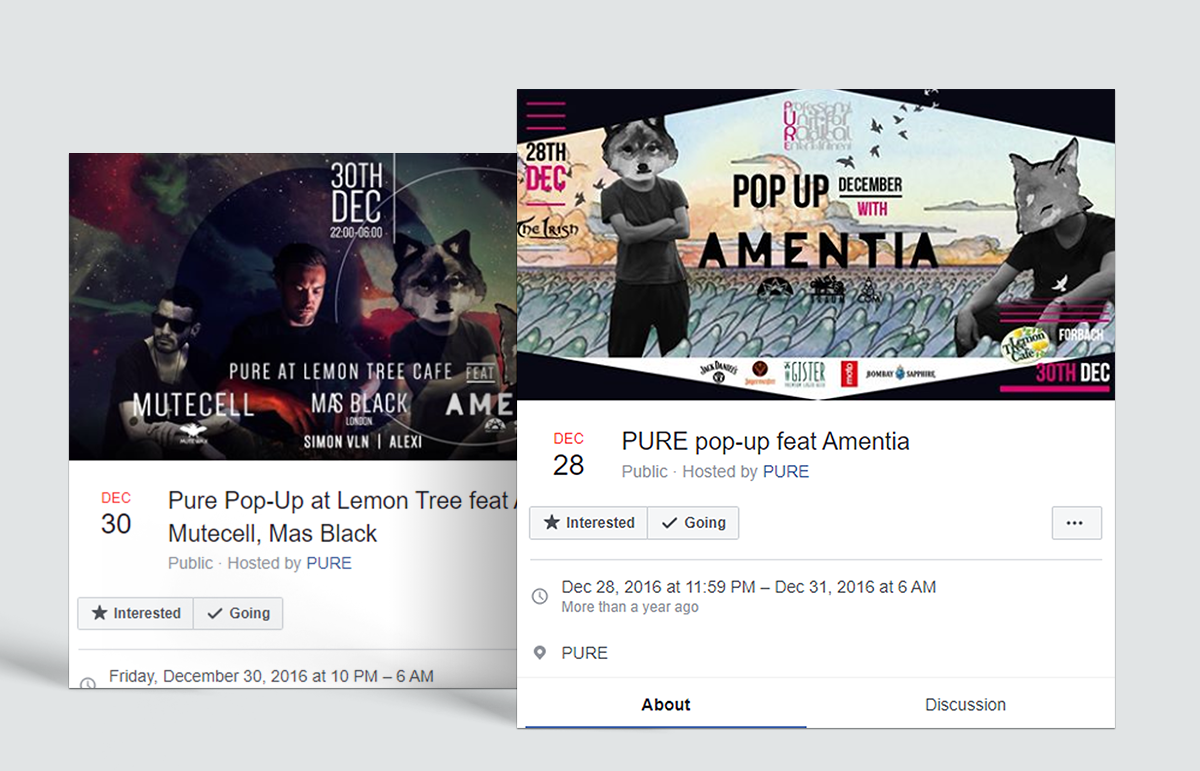Click the PURE location name
This screenshot has height=771, width=1200.
(x=585, y=653)
